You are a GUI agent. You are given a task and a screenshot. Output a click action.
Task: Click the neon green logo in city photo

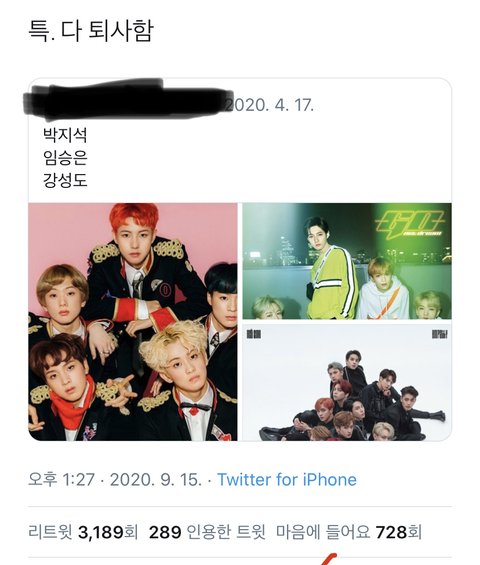pyautogui.click(x=410, y=222)
